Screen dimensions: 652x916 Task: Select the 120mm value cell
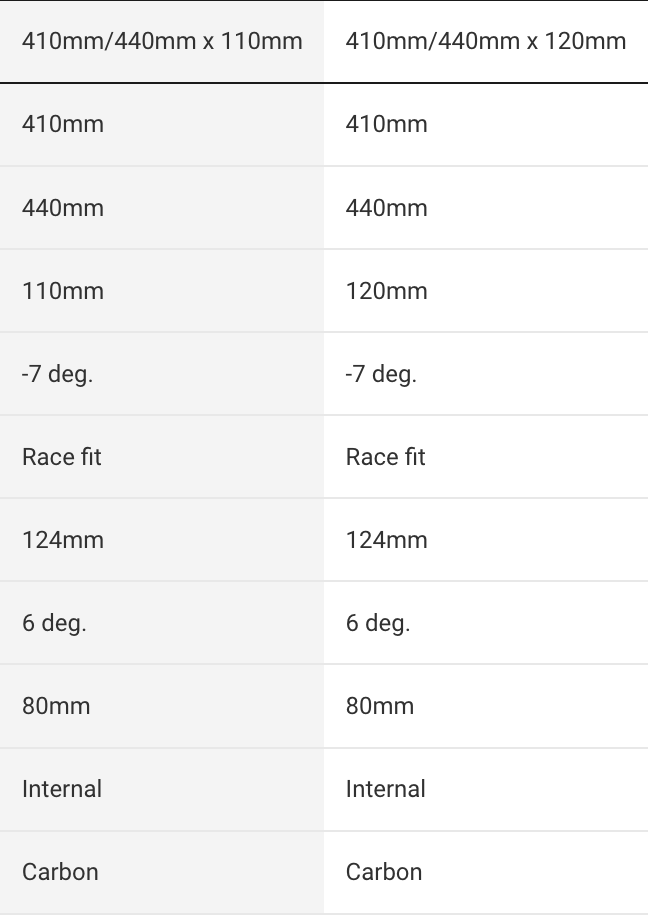(x=387, y=291)
